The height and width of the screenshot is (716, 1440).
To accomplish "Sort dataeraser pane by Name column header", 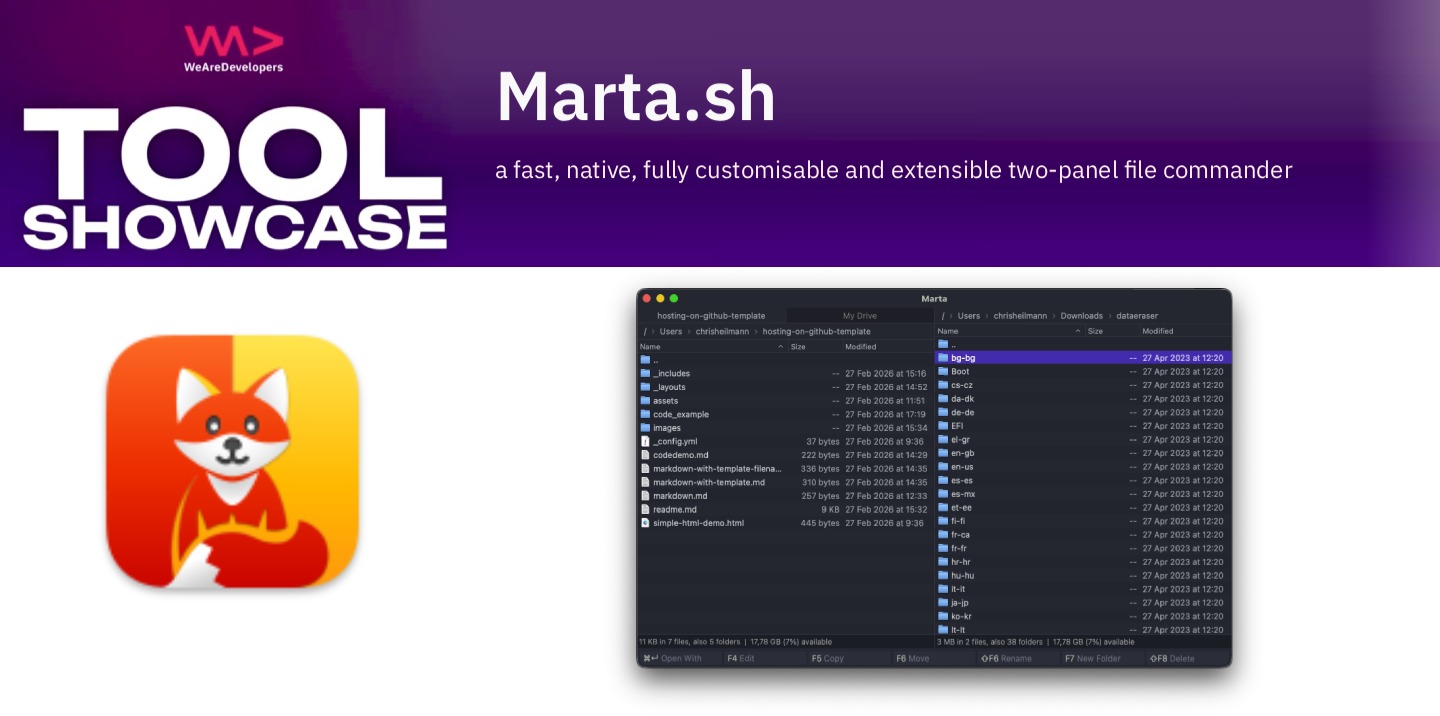I will pos(1010,331).
